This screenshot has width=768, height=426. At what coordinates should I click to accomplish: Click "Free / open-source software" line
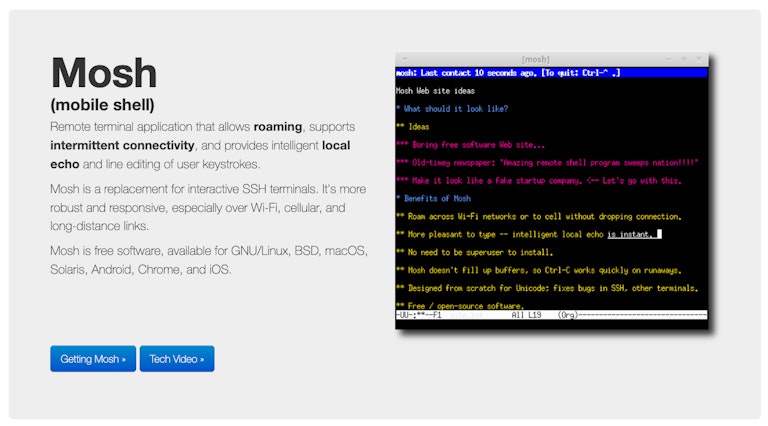460,306
